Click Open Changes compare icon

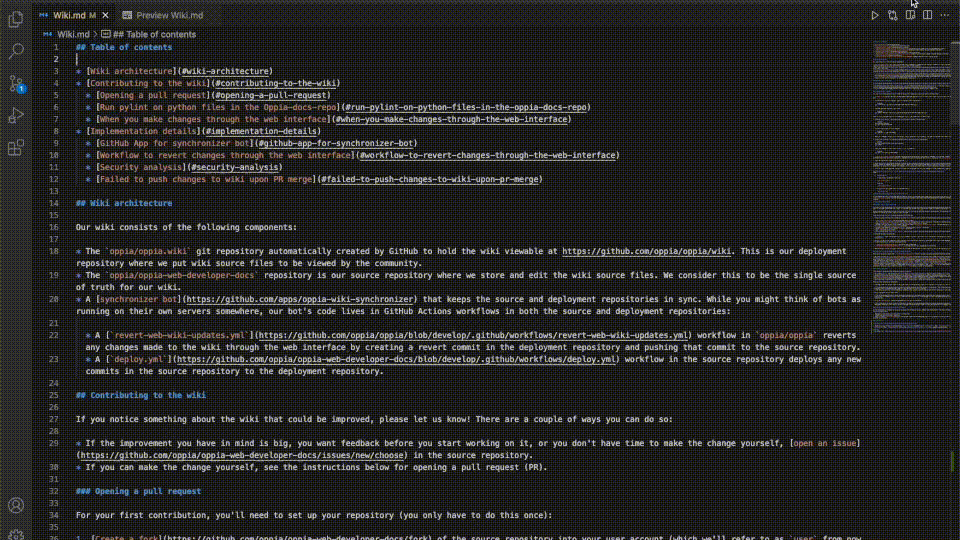click(x=893, y=15)
